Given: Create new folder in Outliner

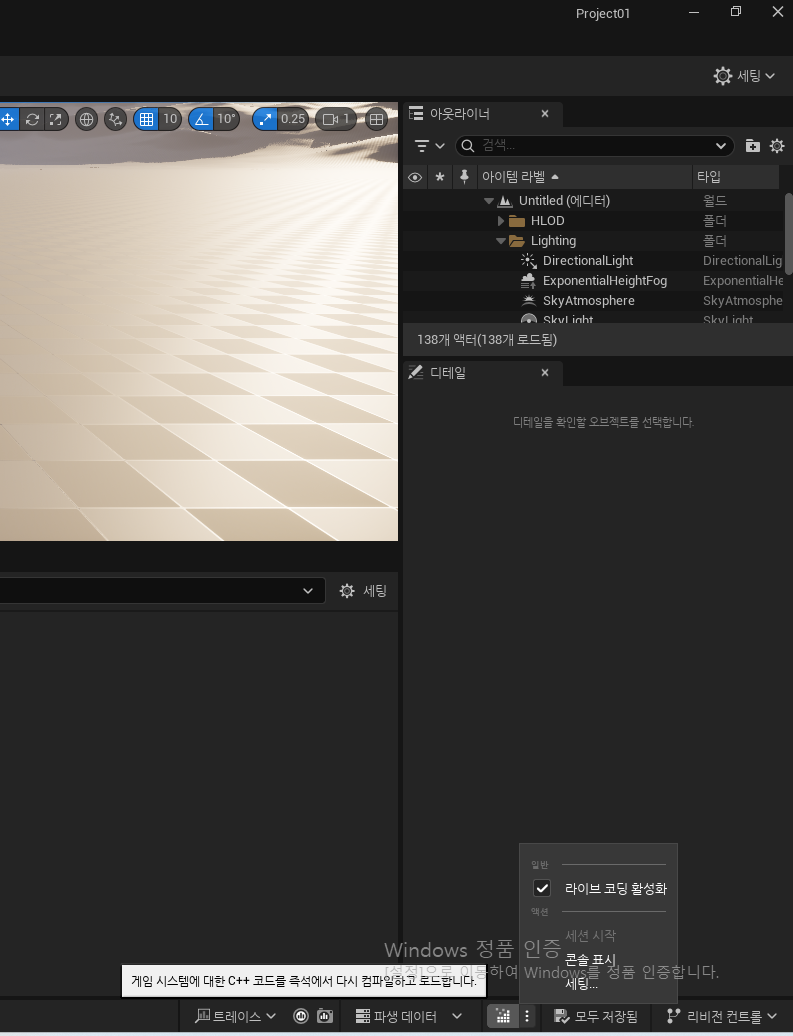Looking at the screenshot, I should pos(753,146).
